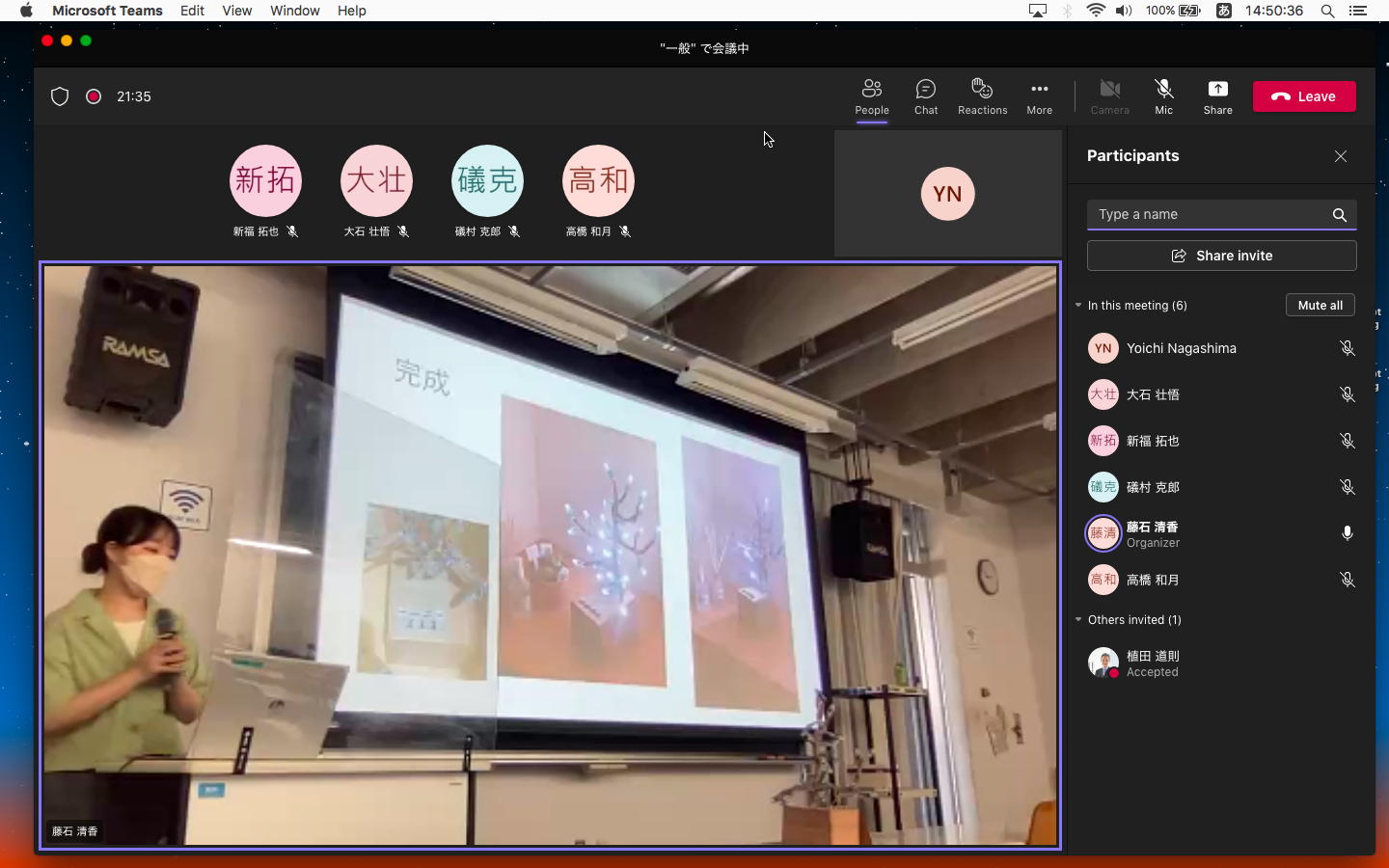Open the Microsoft Teams app menu
This screenshot has height=868, width=1389.
[x=107, y=11]
